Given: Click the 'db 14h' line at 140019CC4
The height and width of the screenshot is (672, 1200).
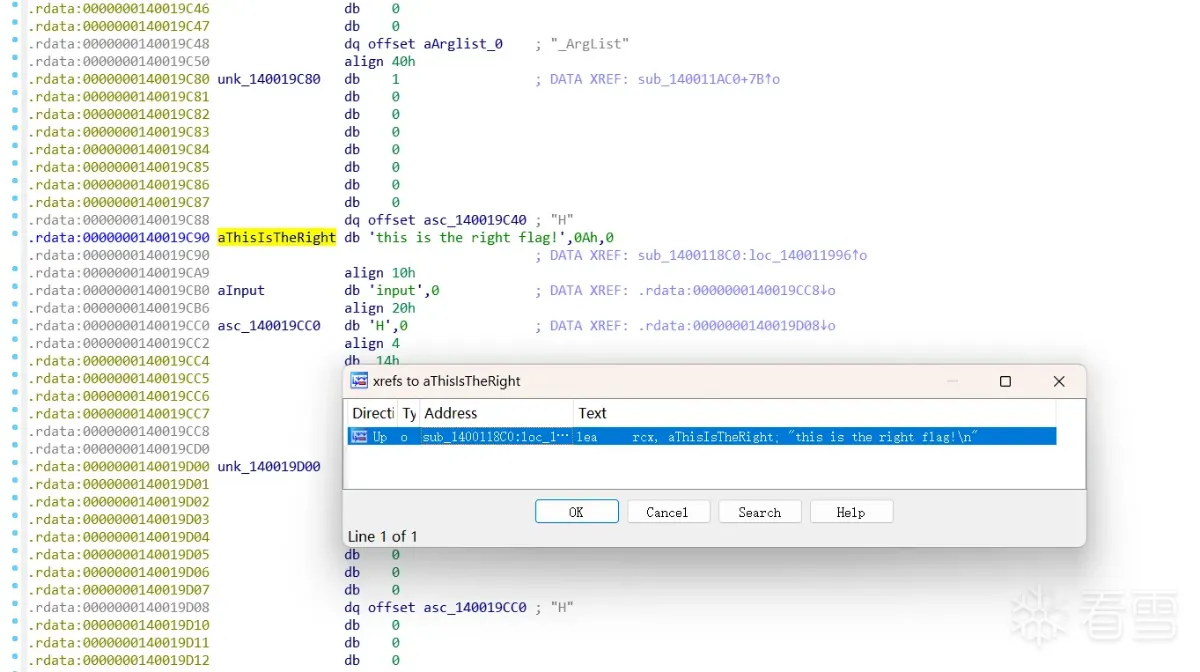Looking at the screenshot, I should point(372,361).
